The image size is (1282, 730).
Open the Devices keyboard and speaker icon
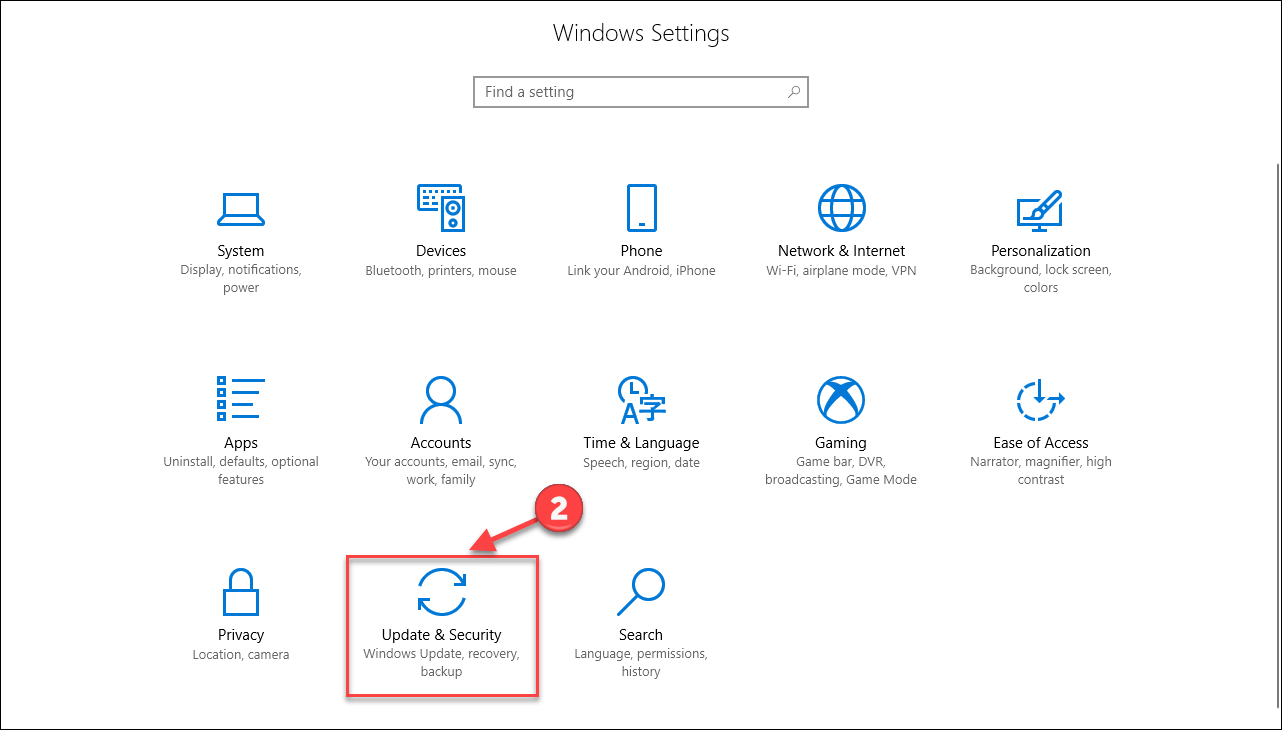441,208
